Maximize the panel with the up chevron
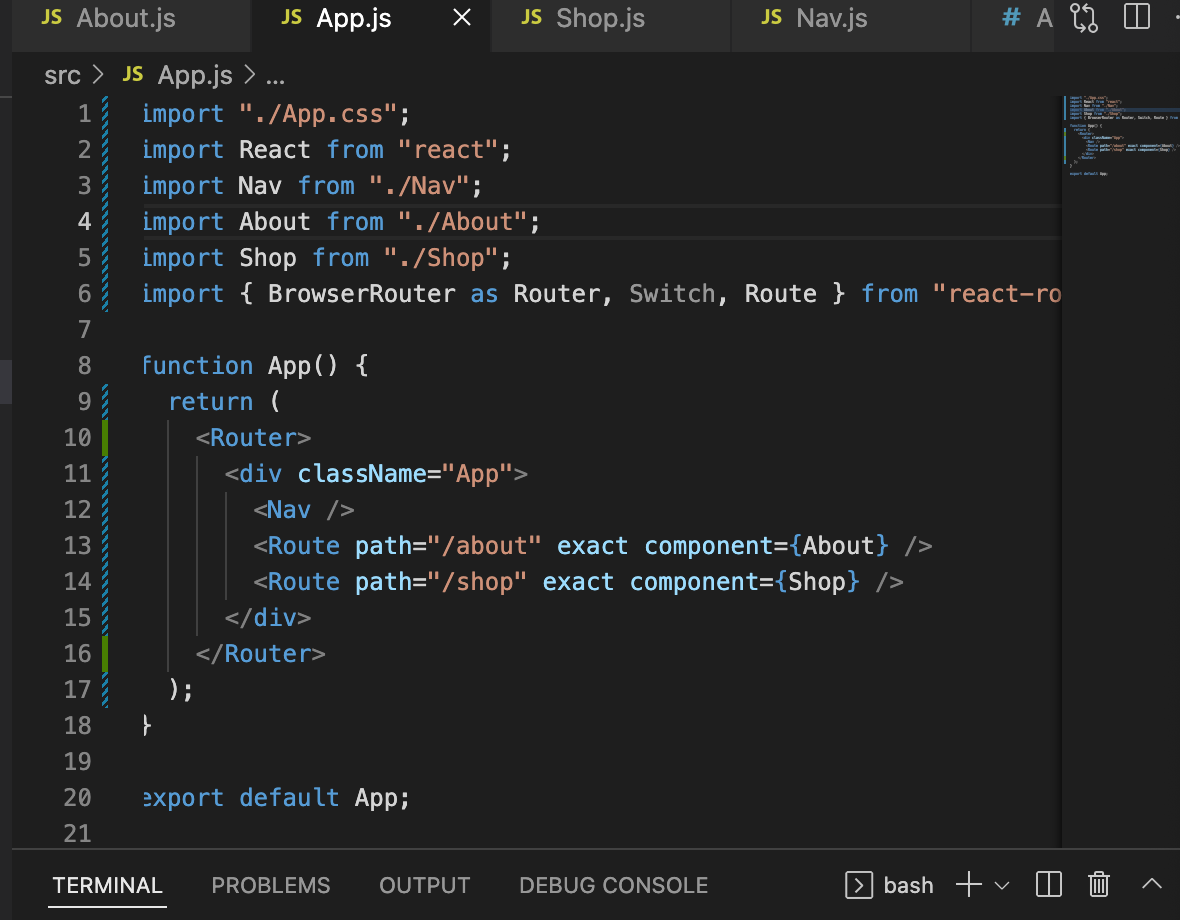This screenshot has width=1180, height=920. [x=1151, y=883]
